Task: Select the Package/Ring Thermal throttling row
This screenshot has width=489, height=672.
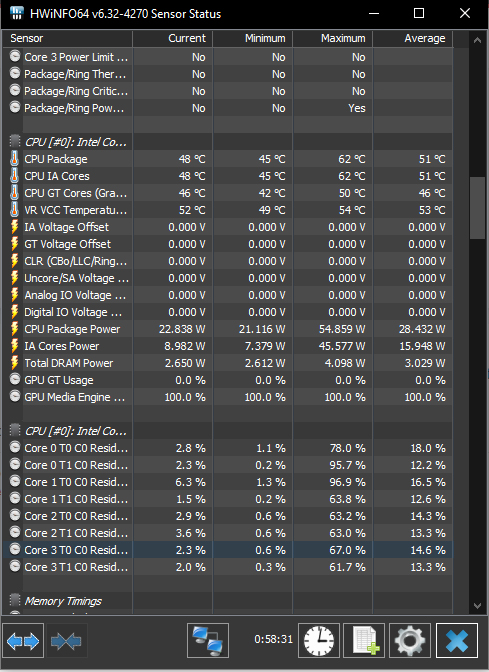Action: point(228,74)
